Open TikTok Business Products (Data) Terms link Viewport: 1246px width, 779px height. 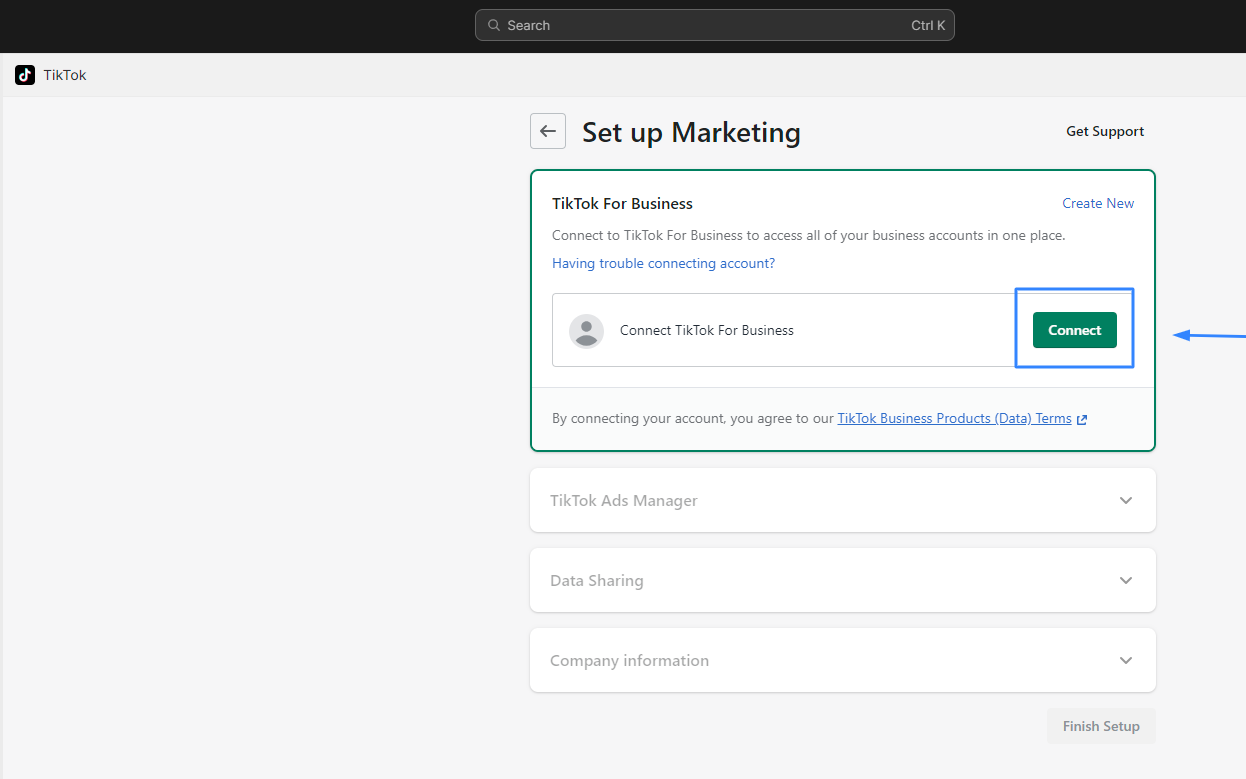[954, 418]
